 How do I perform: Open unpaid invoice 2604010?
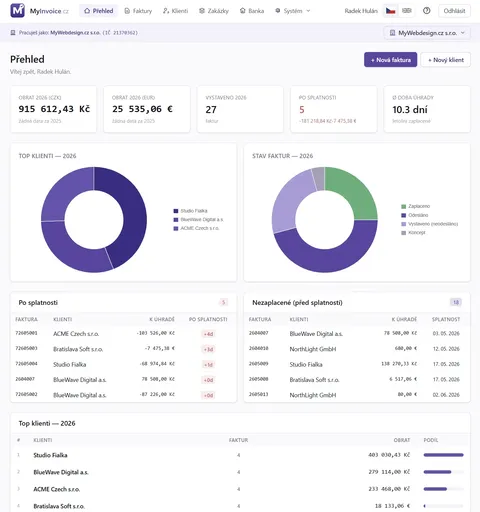tap(259, 348)
